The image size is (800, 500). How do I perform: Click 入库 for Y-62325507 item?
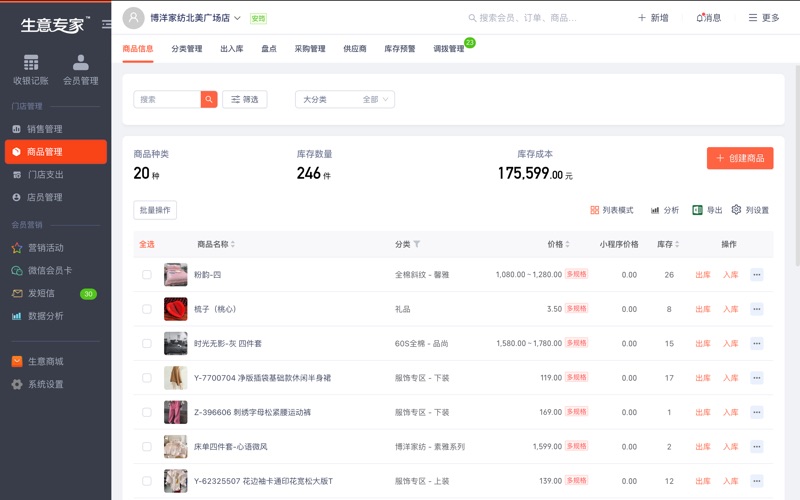point(731,481)
